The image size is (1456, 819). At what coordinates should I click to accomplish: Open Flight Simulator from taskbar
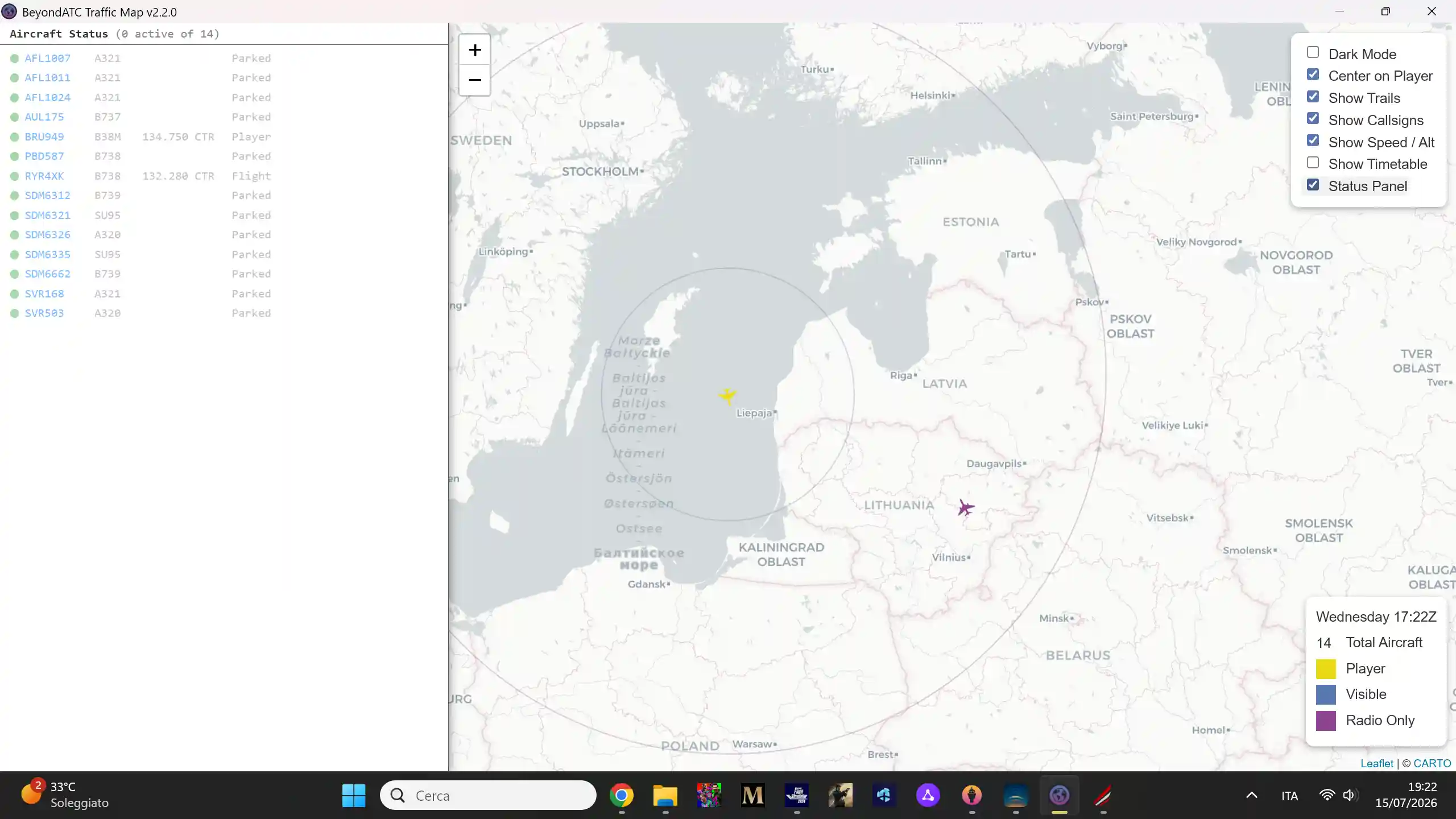[x=796, y=795]
